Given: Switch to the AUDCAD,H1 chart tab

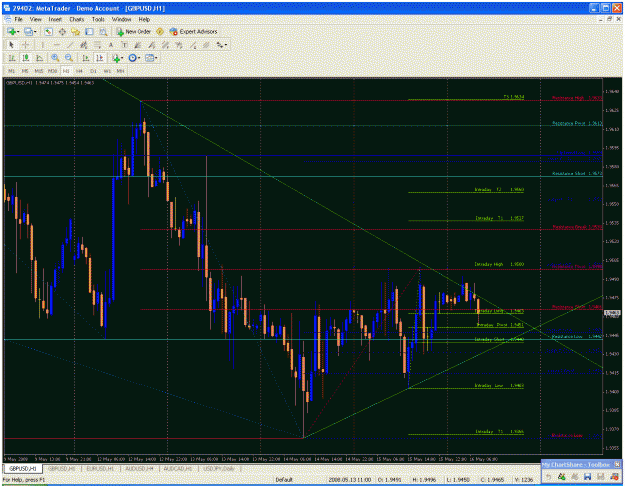Looking at the screenshot, I should pos(177,468).
